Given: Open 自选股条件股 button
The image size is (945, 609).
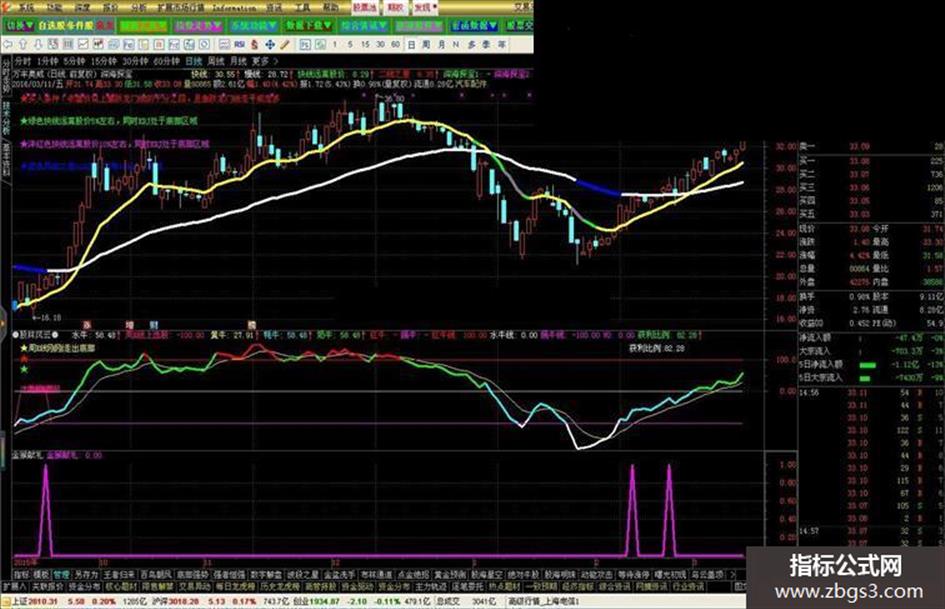Looking at the screenshot, I should click(x=66, y=26).
